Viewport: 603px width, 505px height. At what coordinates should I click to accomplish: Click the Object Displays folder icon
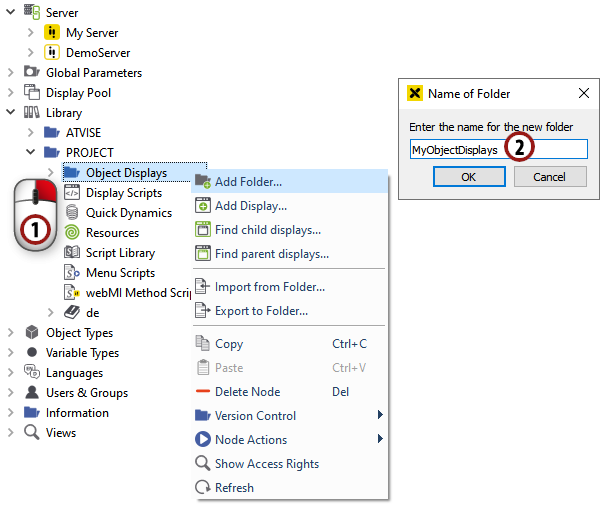(x=72, y=172)
